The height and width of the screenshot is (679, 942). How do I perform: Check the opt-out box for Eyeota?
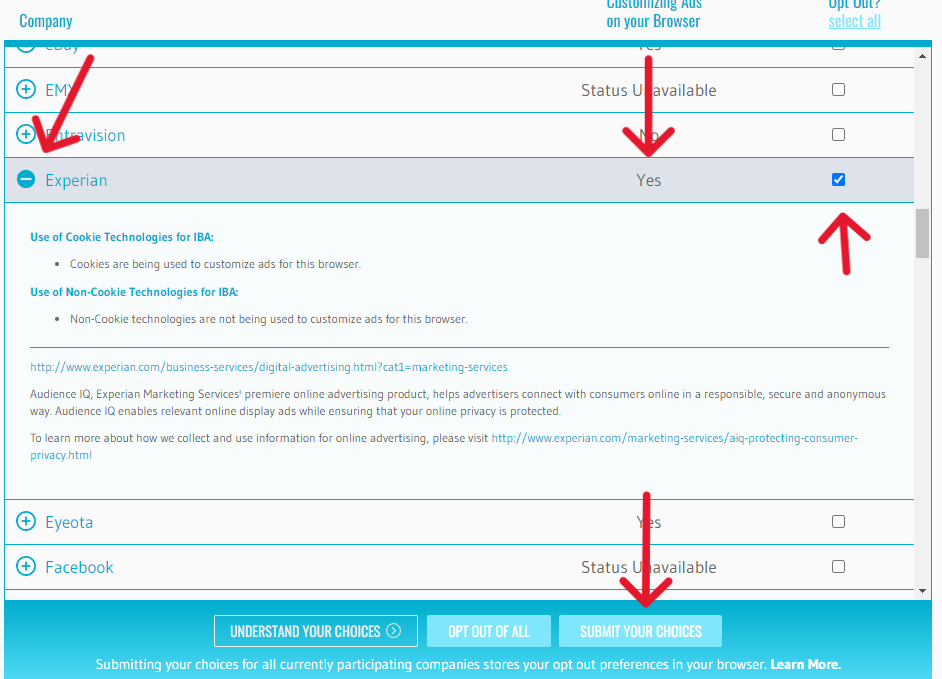tap(838, 522)
